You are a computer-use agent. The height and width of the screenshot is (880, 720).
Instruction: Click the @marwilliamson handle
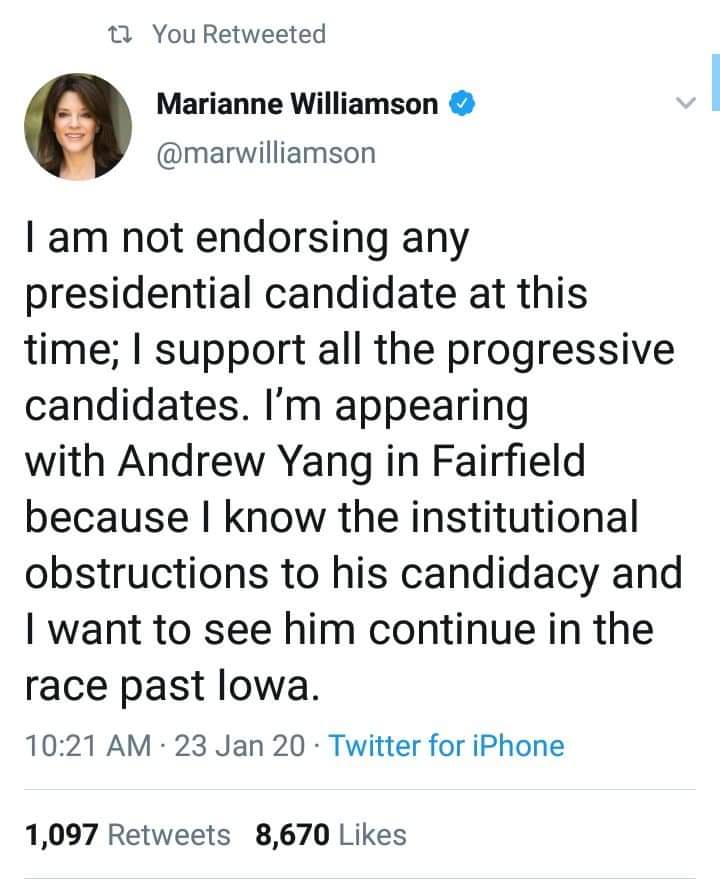pyautogui.click(x=266, y=153)
